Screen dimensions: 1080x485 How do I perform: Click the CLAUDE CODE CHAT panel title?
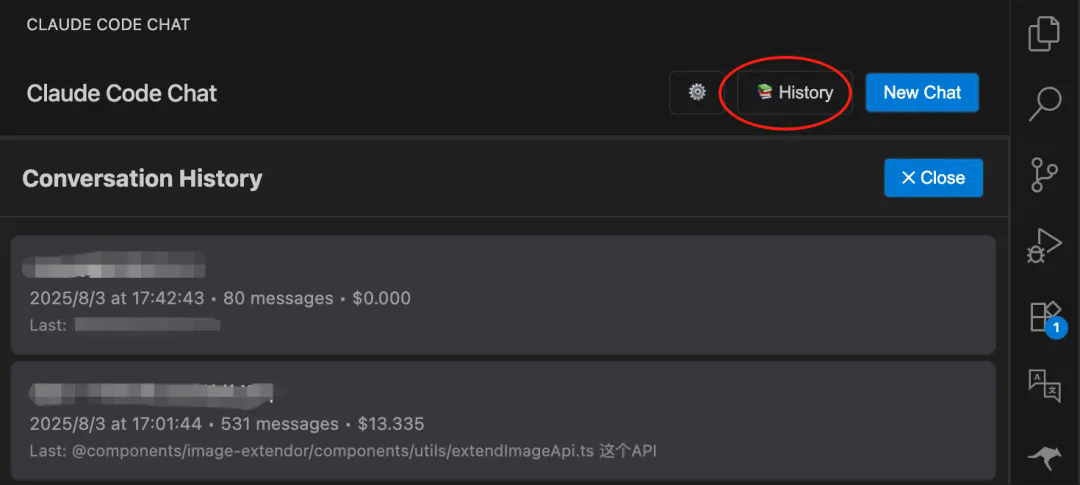tap(108, 25)
